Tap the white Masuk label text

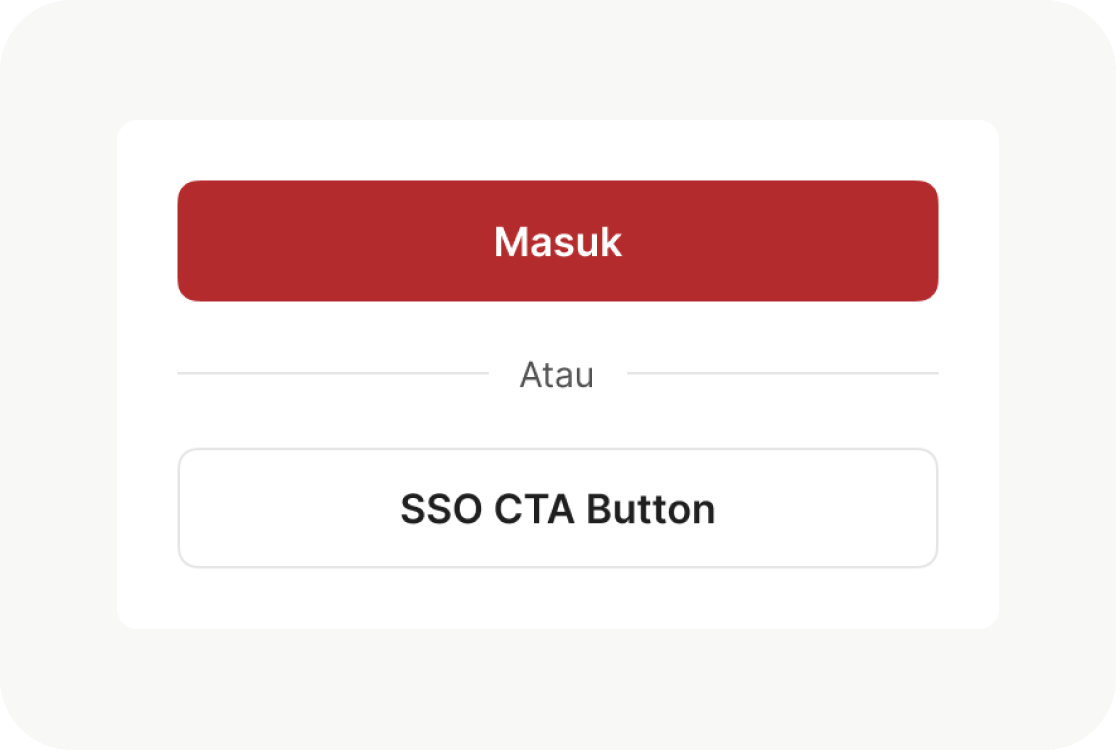557,242
